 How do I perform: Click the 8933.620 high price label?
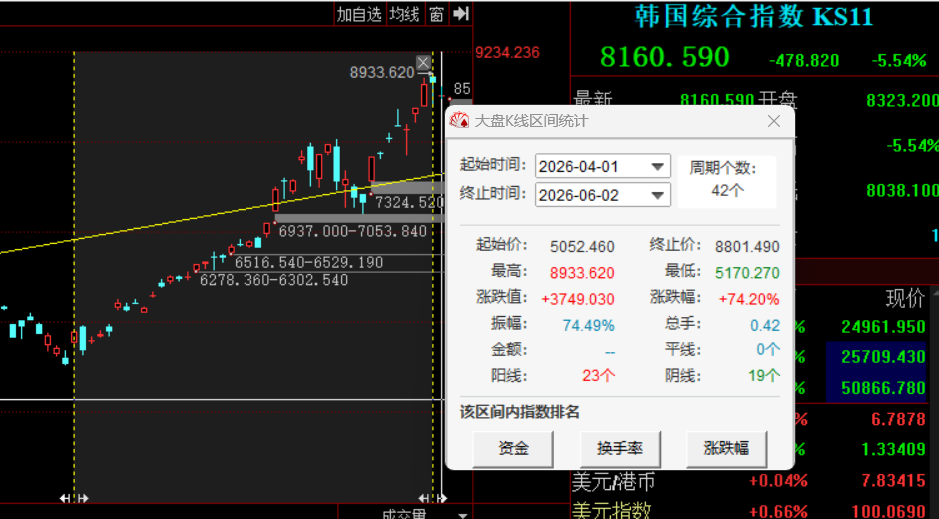point(382,72)
